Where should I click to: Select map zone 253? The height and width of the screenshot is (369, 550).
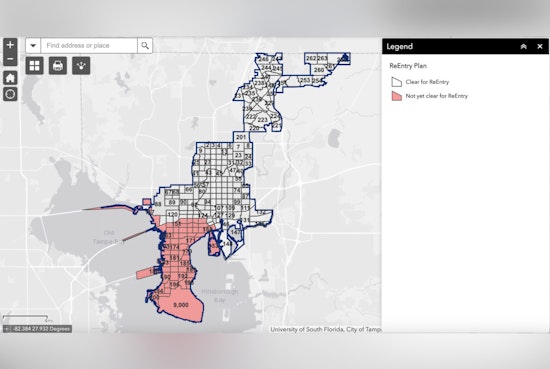[x=305, y=80]
